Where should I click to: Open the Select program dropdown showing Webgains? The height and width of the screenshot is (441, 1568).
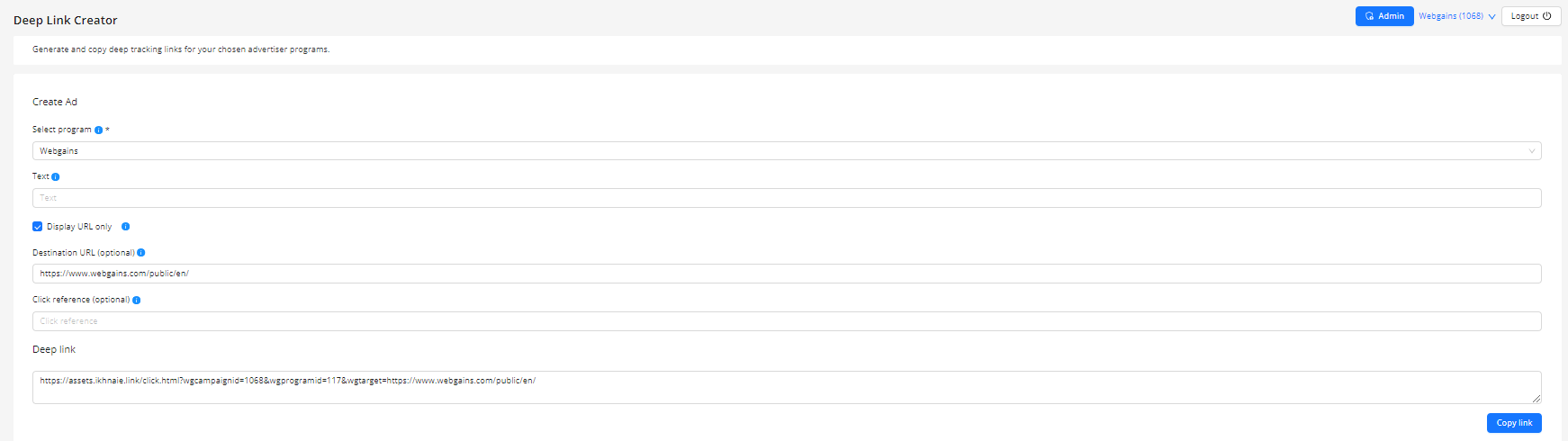coord(786,151)
